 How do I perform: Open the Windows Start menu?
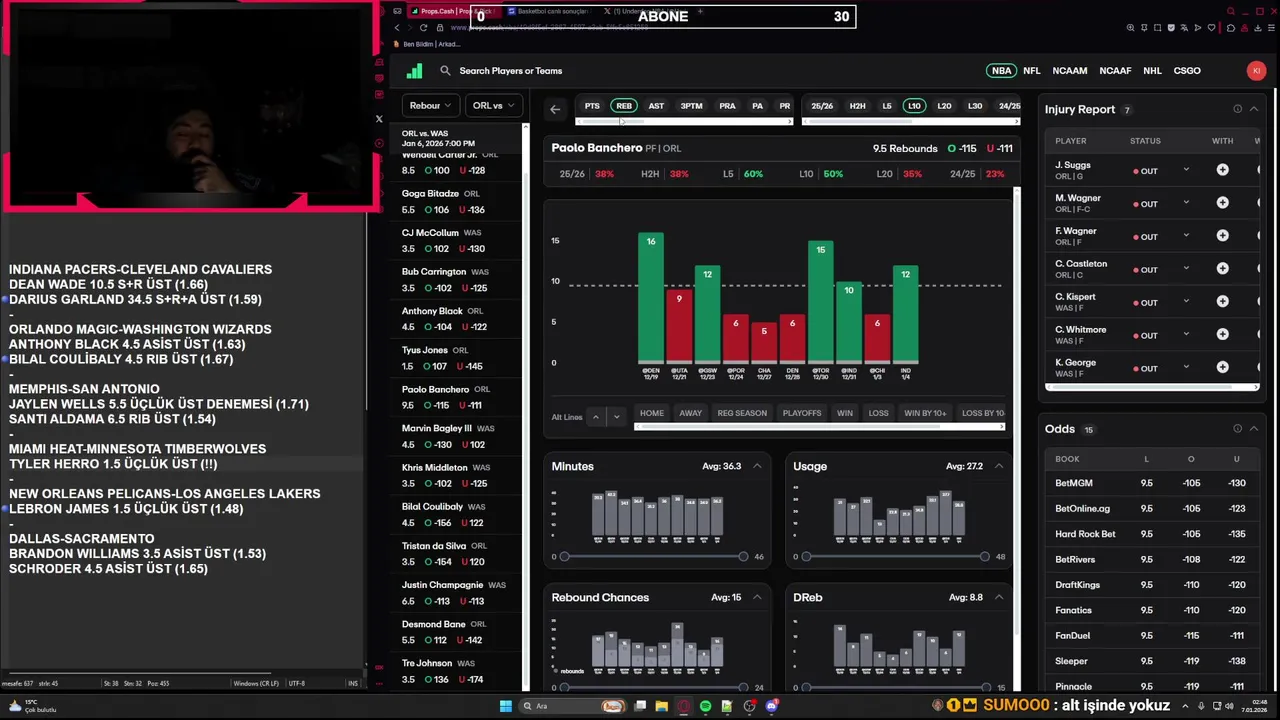click(506, 706)
